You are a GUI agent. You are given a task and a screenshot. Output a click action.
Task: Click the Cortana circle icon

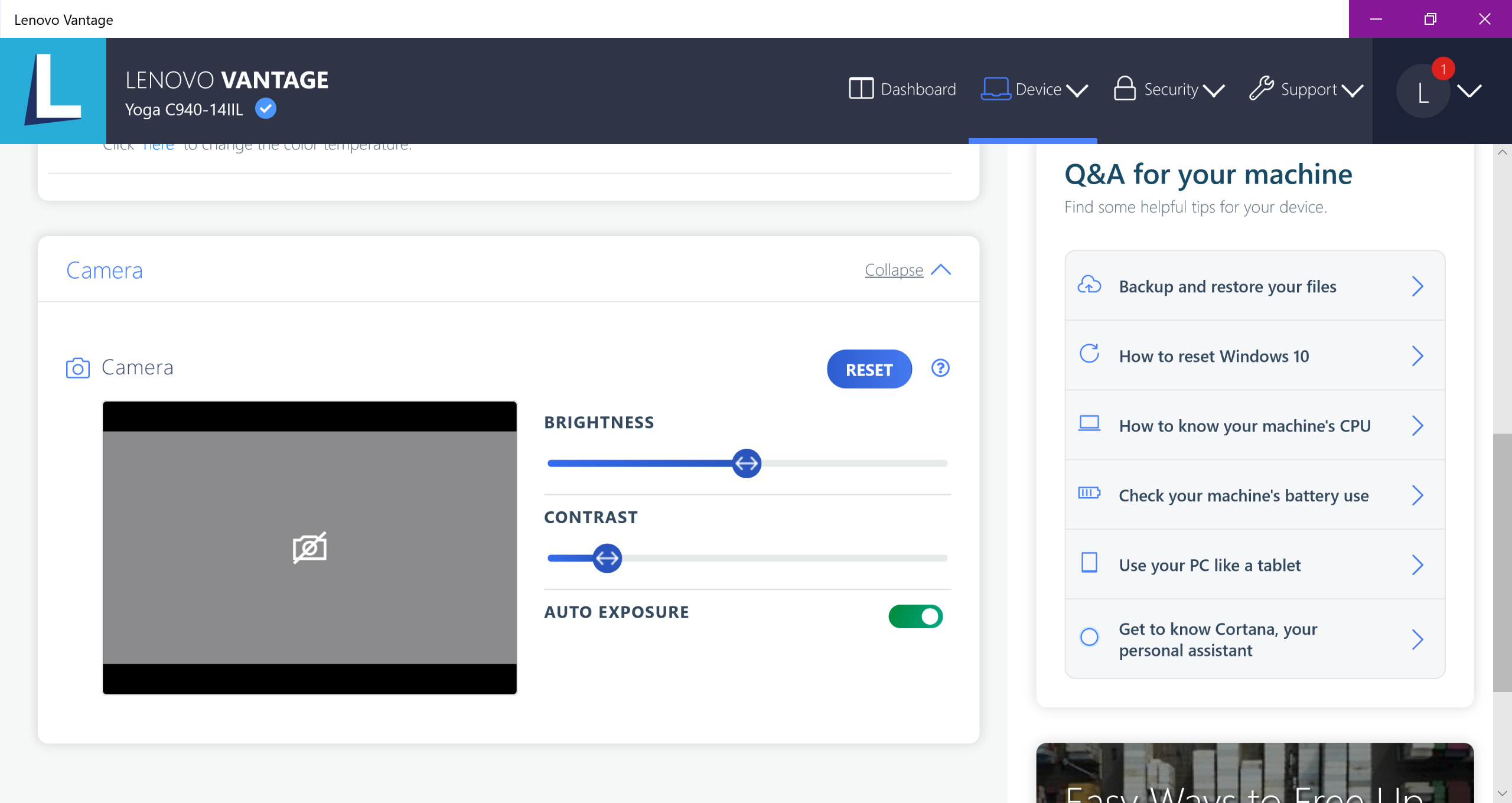coord(1089,637)
